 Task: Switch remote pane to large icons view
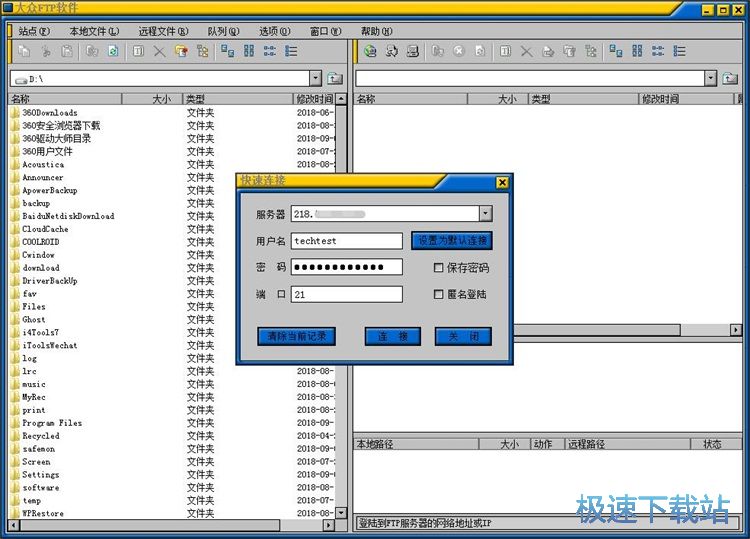pyautogui.click(x=616, y=51)
